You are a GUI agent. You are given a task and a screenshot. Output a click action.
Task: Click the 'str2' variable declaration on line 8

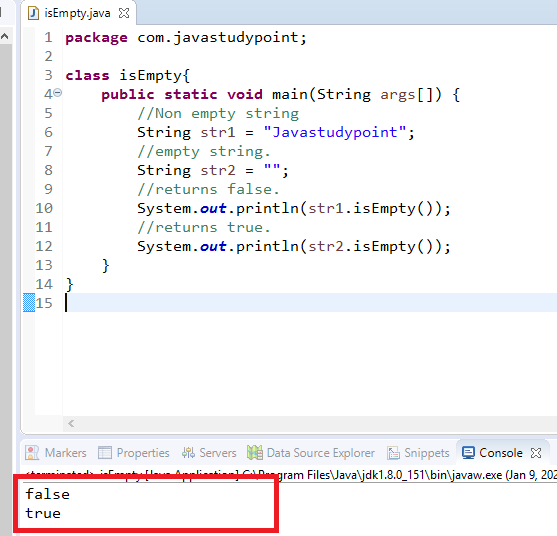pyautogui.click(x=218, y=170)
